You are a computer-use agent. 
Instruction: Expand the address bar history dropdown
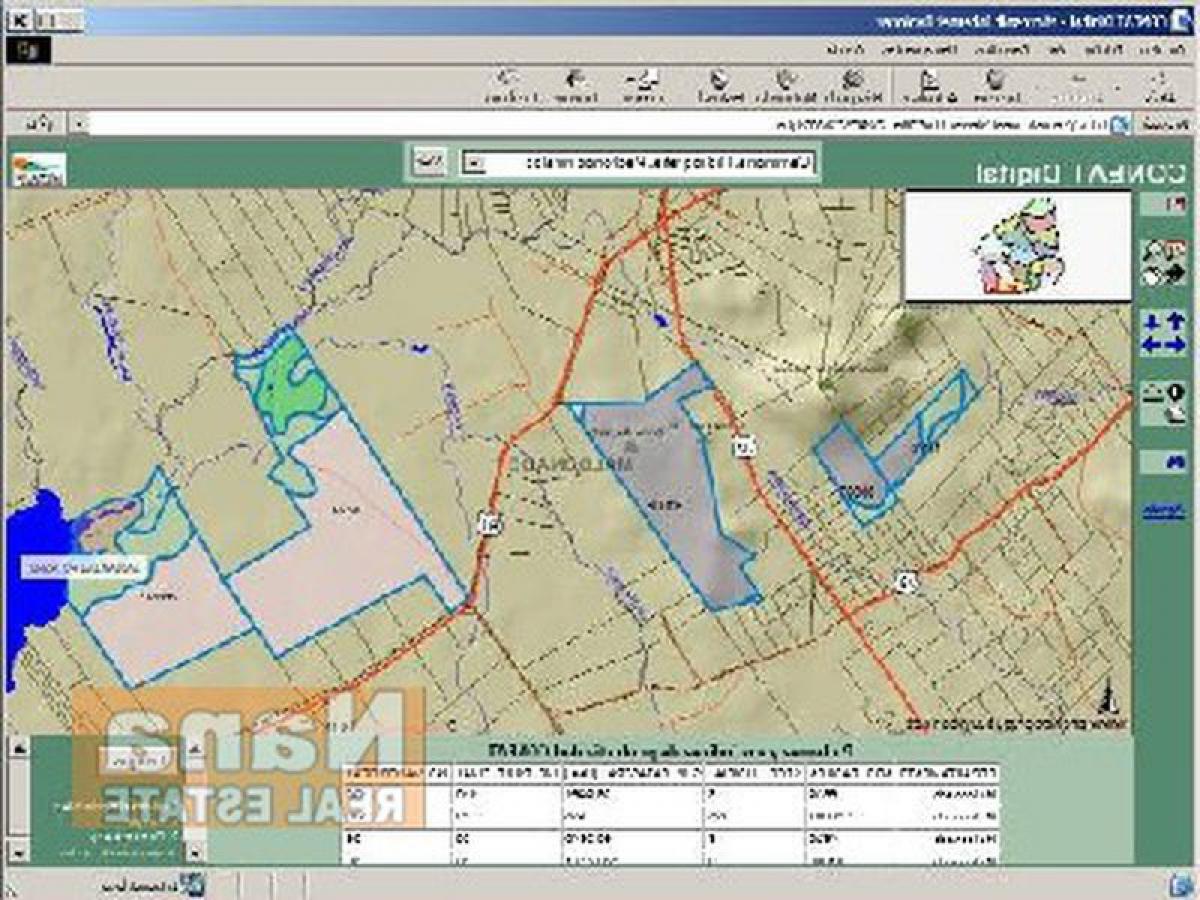(78, 124)
